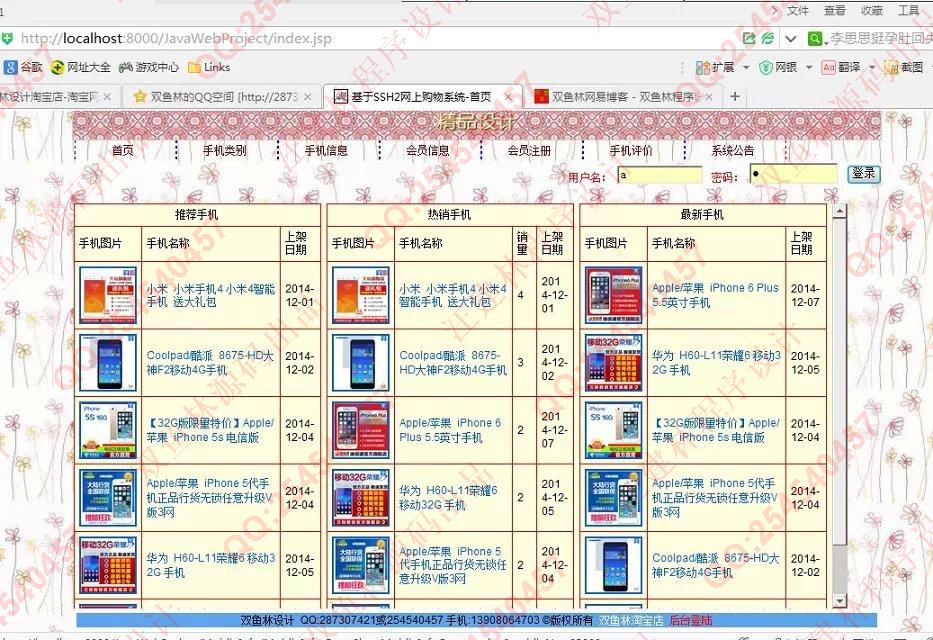Switch to 双鱼林的QQ空间 tab
Screen dimensions: 933x640
[223, 96]
